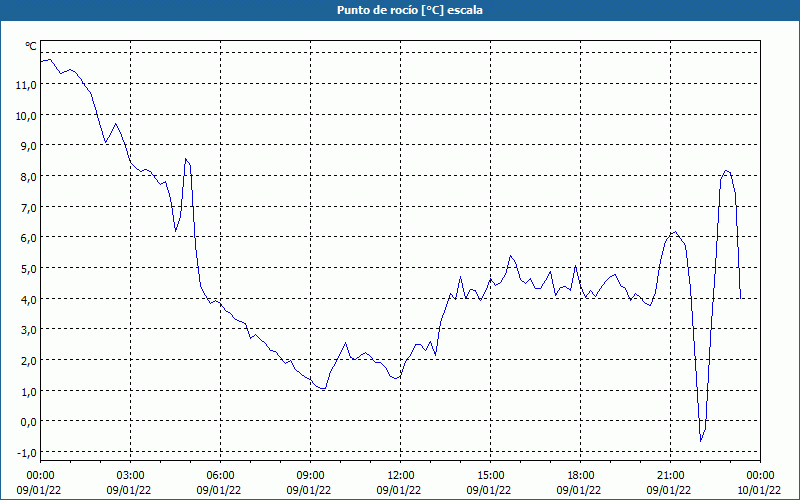Screen dimensions: 800x500
Task: Click the °C unit label on the axis
Action: point(31,46)
